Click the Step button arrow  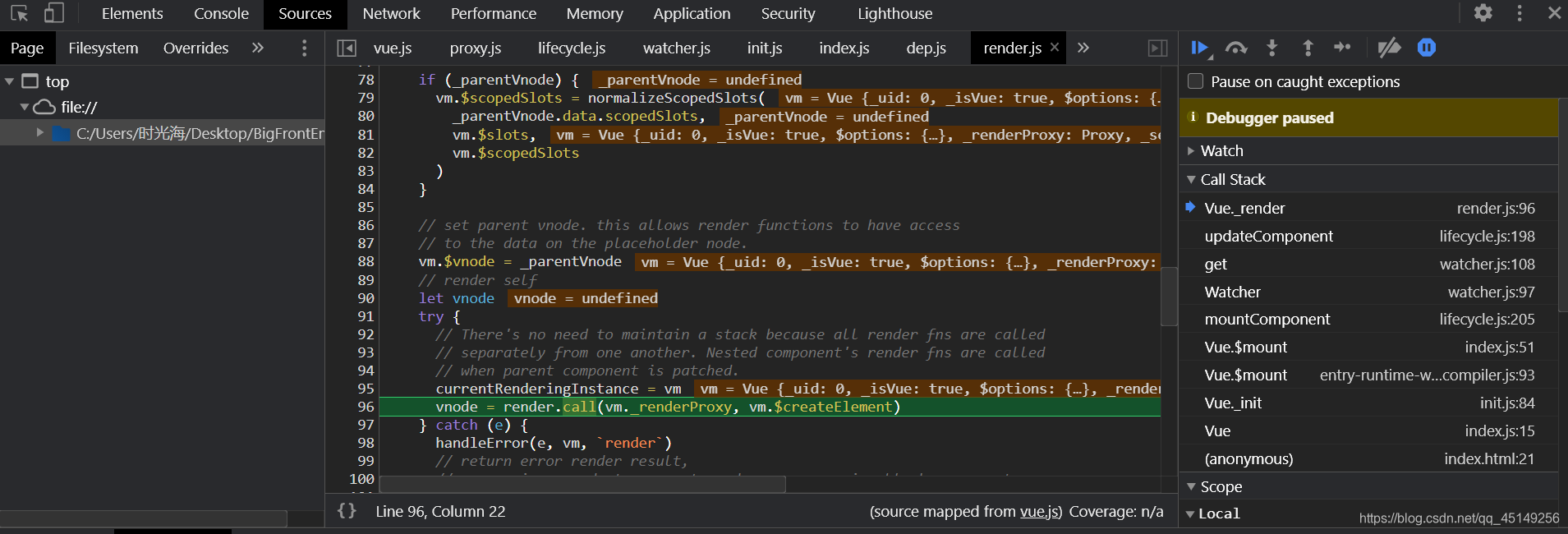click(x=1342, y=48)
